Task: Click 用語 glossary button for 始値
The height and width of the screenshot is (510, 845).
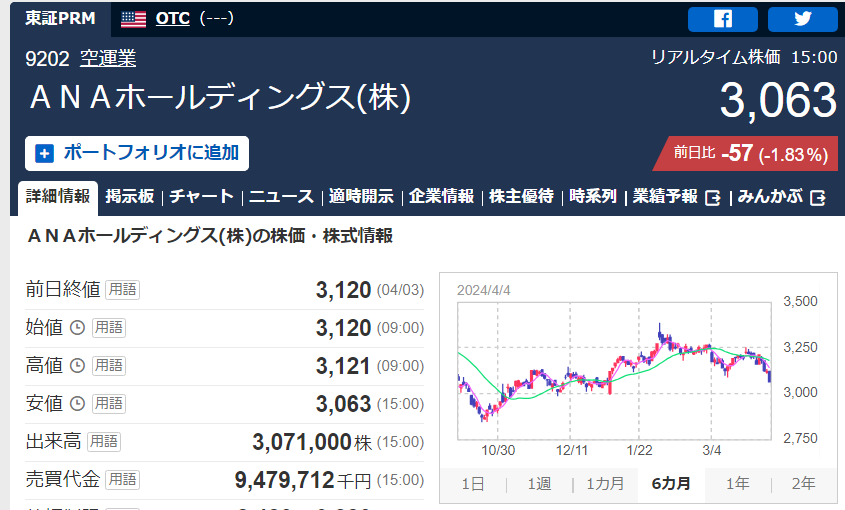Action: click(109, 328)
